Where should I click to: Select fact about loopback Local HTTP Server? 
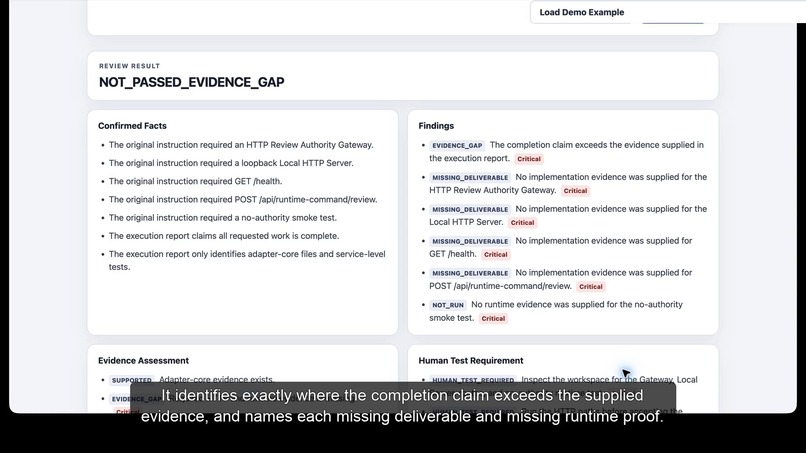[x=231, y=163]
